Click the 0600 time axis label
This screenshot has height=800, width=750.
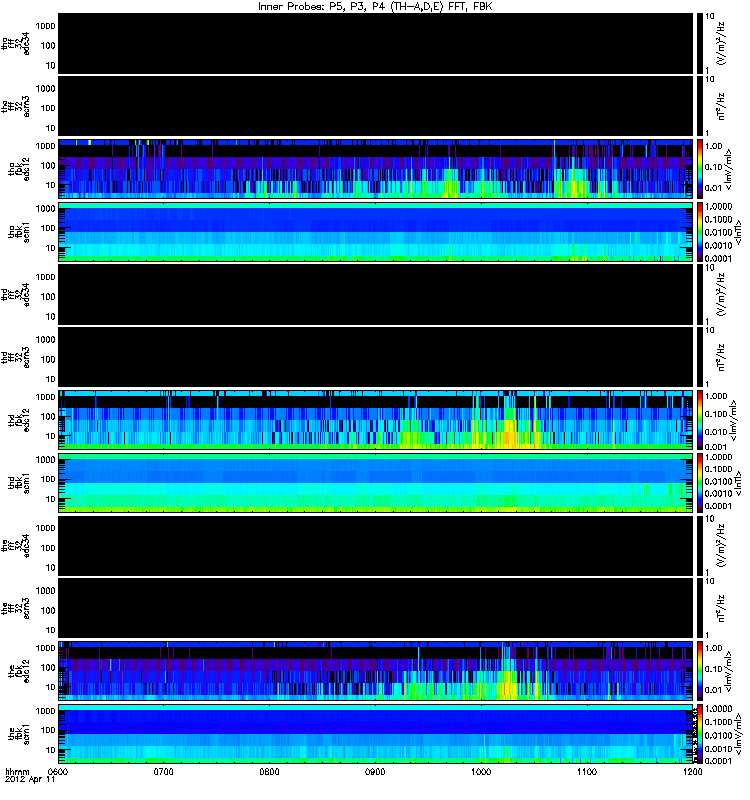point(58,771)
